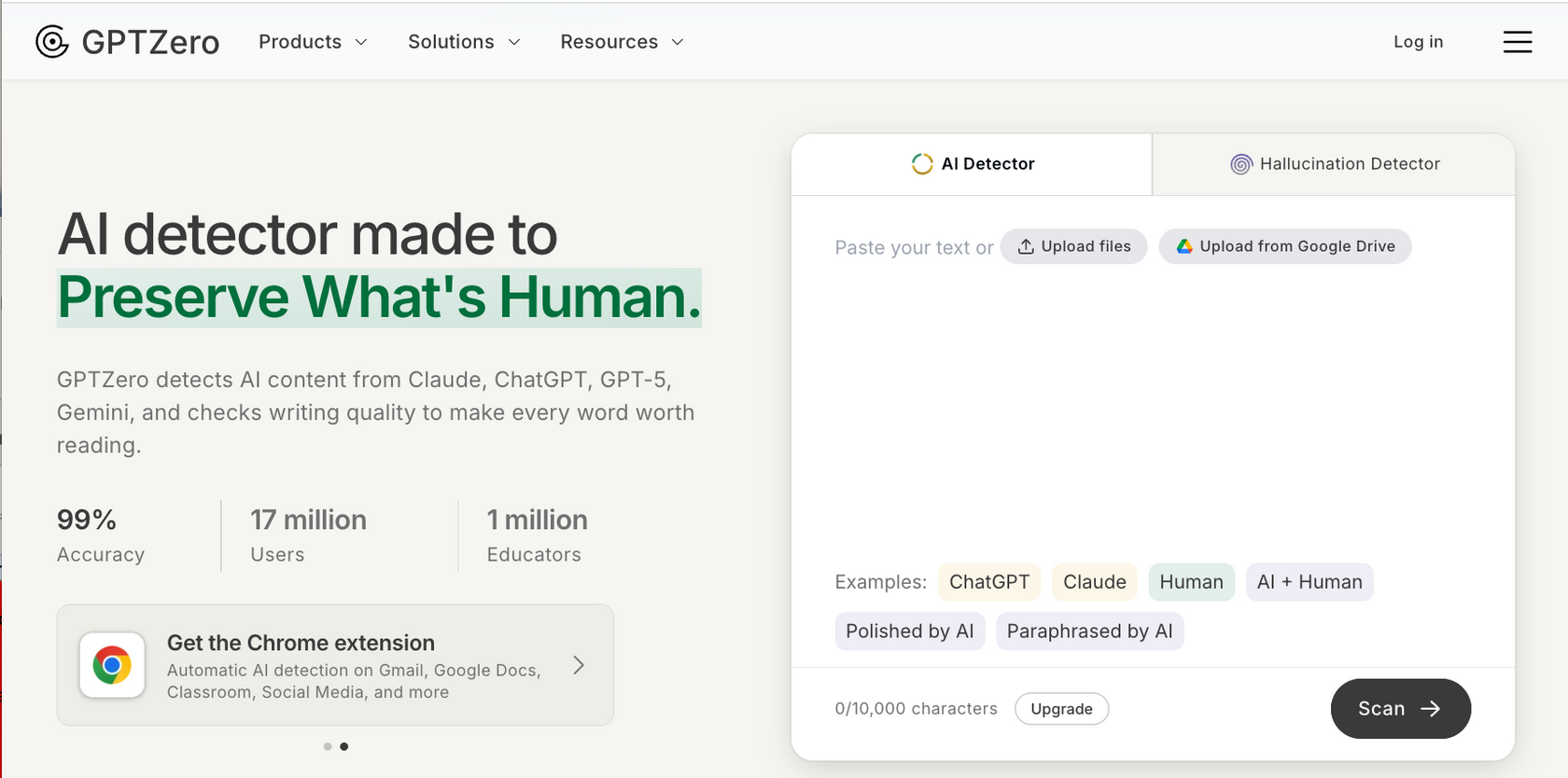The height and width of the screenshot is (778, 1568).
Task: Load the Paraphrased by AI example
Action: [x=1090, y=632]
